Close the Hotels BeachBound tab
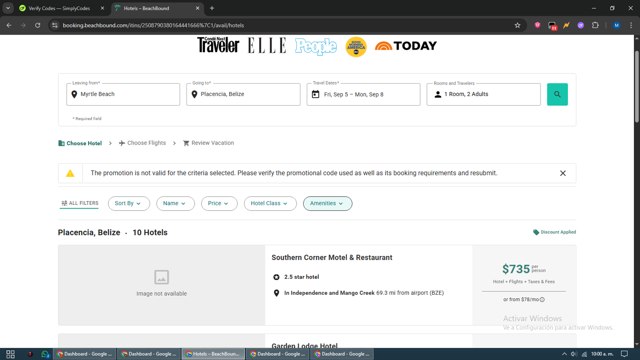Viewport: 640px width, 360px height. (x=198, y=8)
